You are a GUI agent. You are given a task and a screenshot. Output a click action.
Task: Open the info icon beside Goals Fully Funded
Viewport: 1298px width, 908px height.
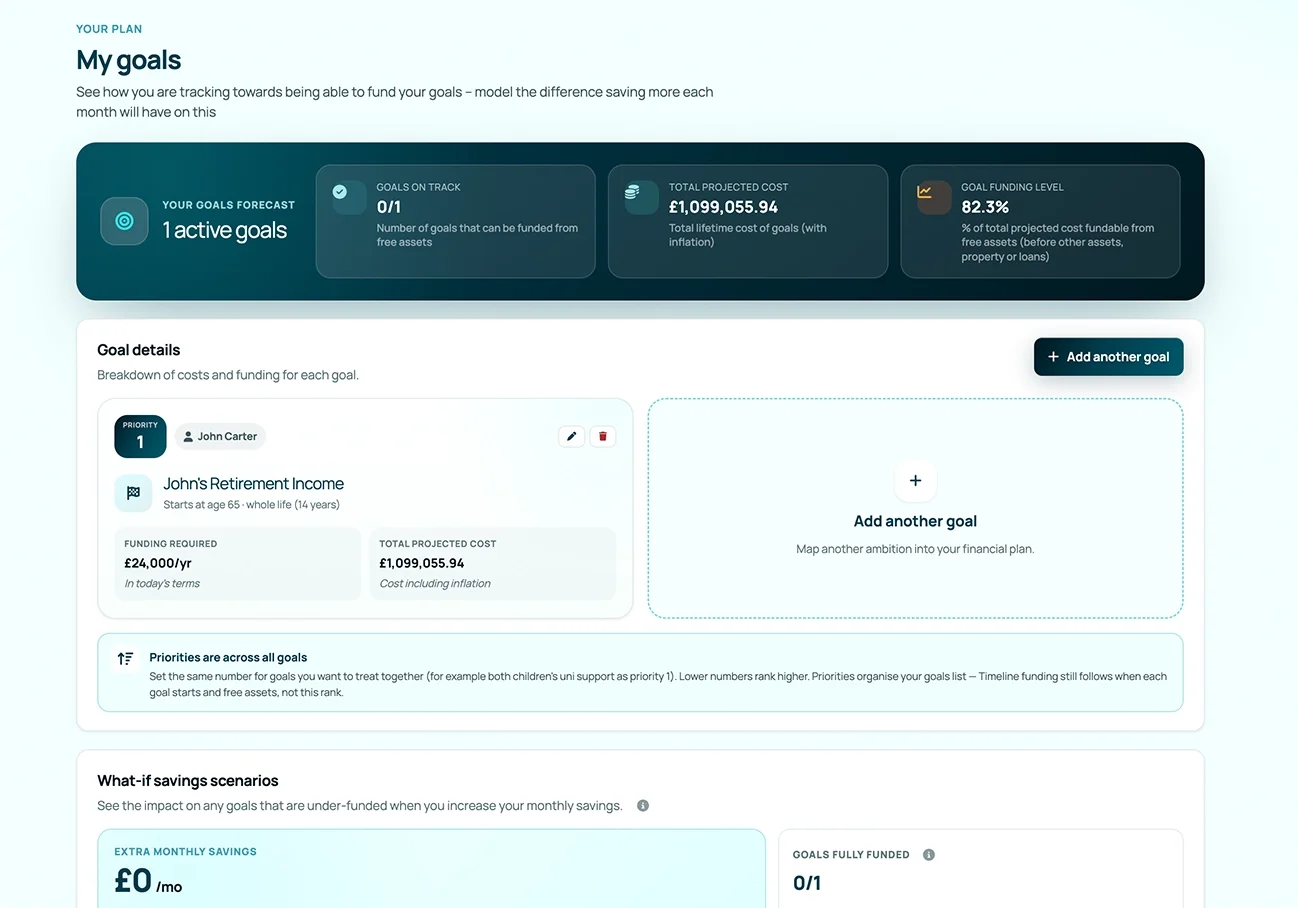click(929, 855)
